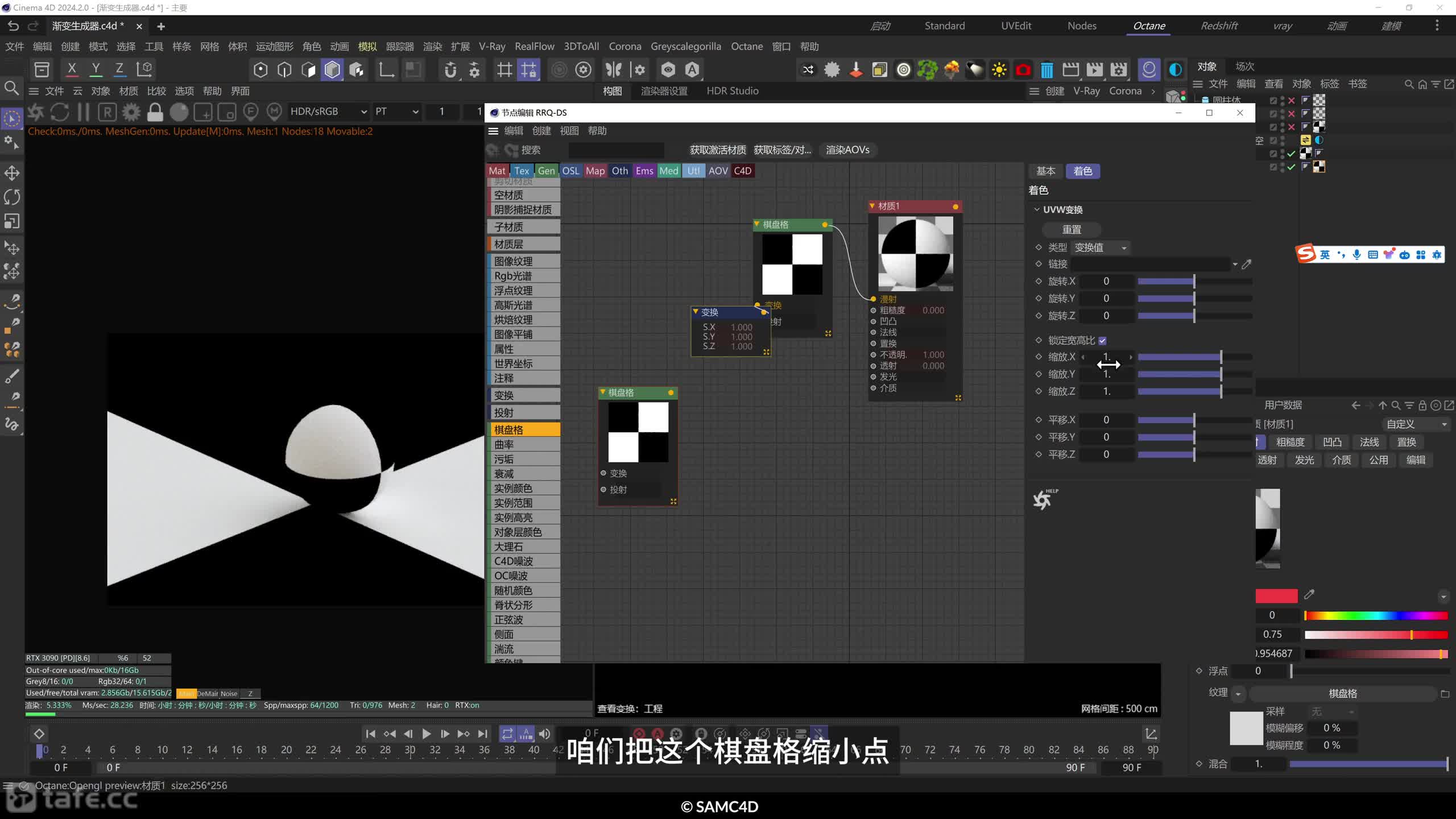Toggle the Lock Aspect Ratio checkbox
The image size is (1456, 819).
point(1102,341)
